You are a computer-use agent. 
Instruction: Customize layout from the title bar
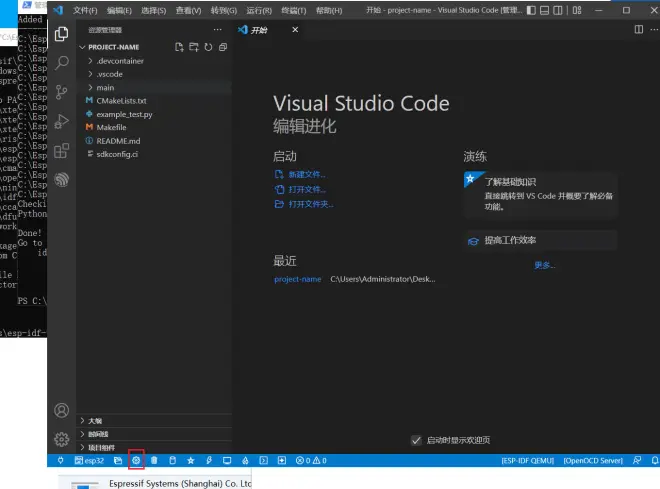coord(577,10)
